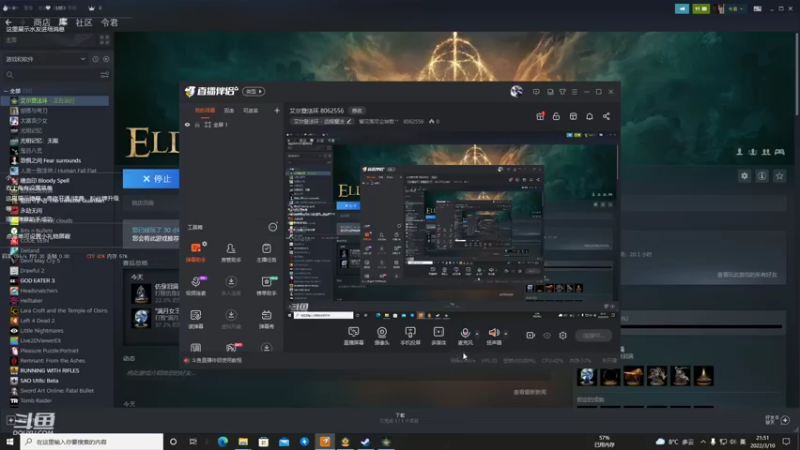Select the 全屏 1 source row
This screenshot has height=450, width=800.
[x=232, y=124]
